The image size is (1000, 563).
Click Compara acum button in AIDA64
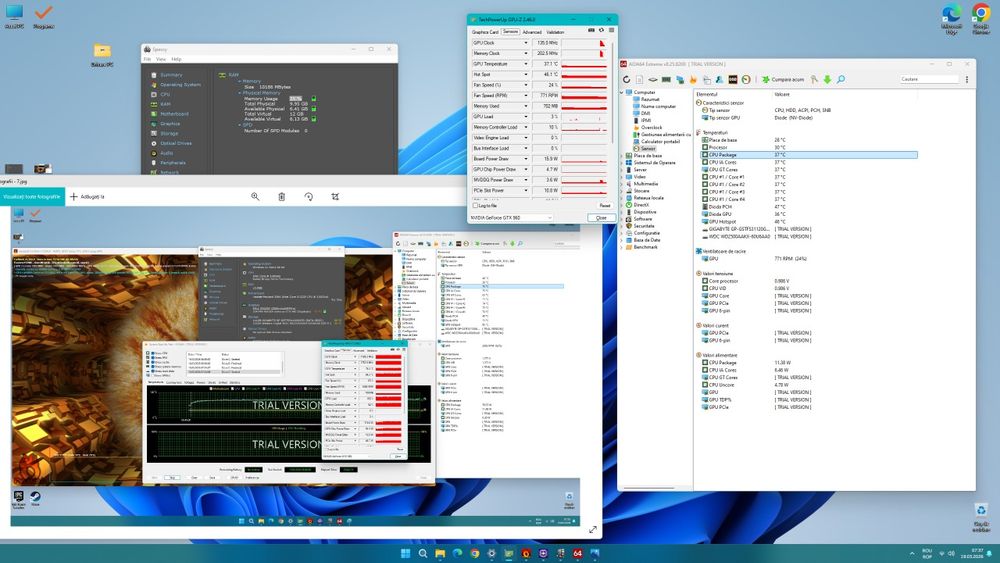click(x=783, y=80)
